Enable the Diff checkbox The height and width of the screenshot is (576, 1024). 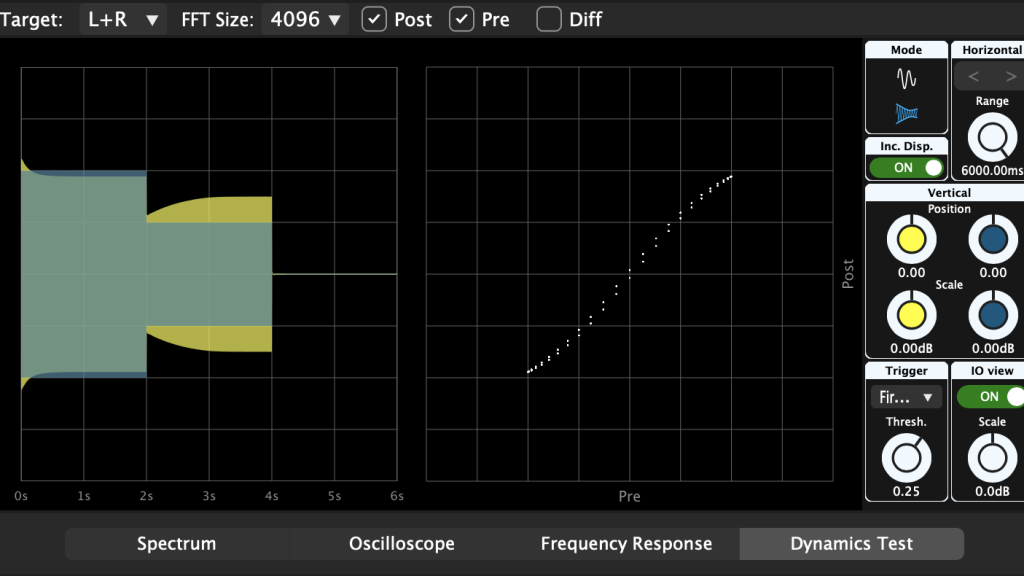tap(548, 18)
